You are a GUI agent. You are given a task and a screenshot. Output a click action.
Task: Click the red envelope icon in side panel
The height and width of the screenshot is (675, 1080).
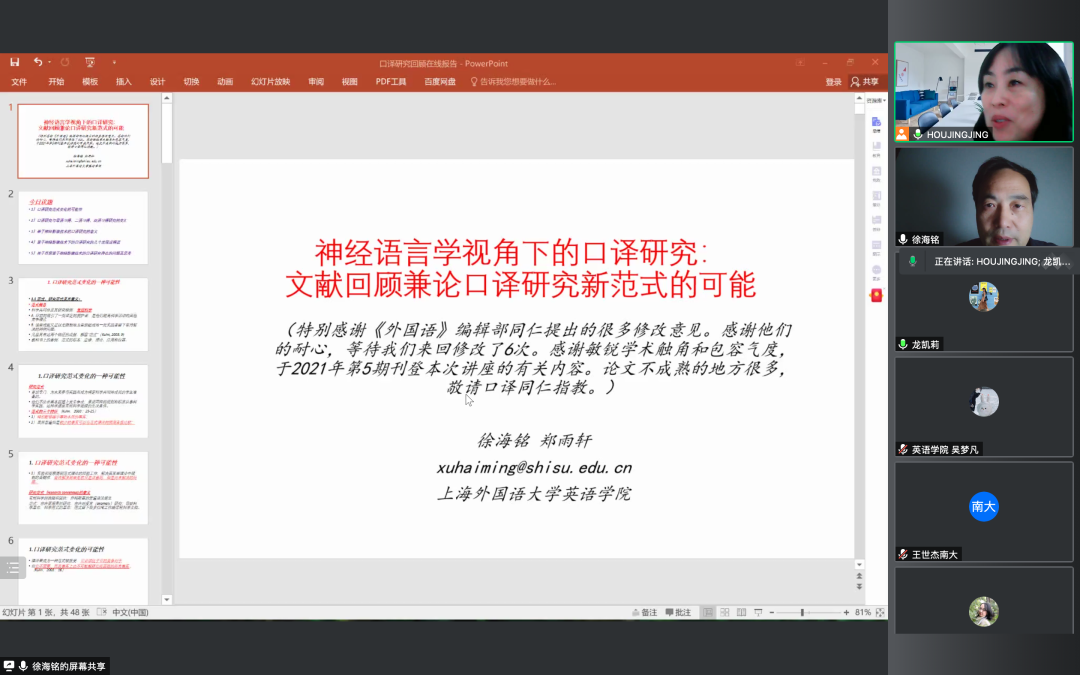coord(876,295)
